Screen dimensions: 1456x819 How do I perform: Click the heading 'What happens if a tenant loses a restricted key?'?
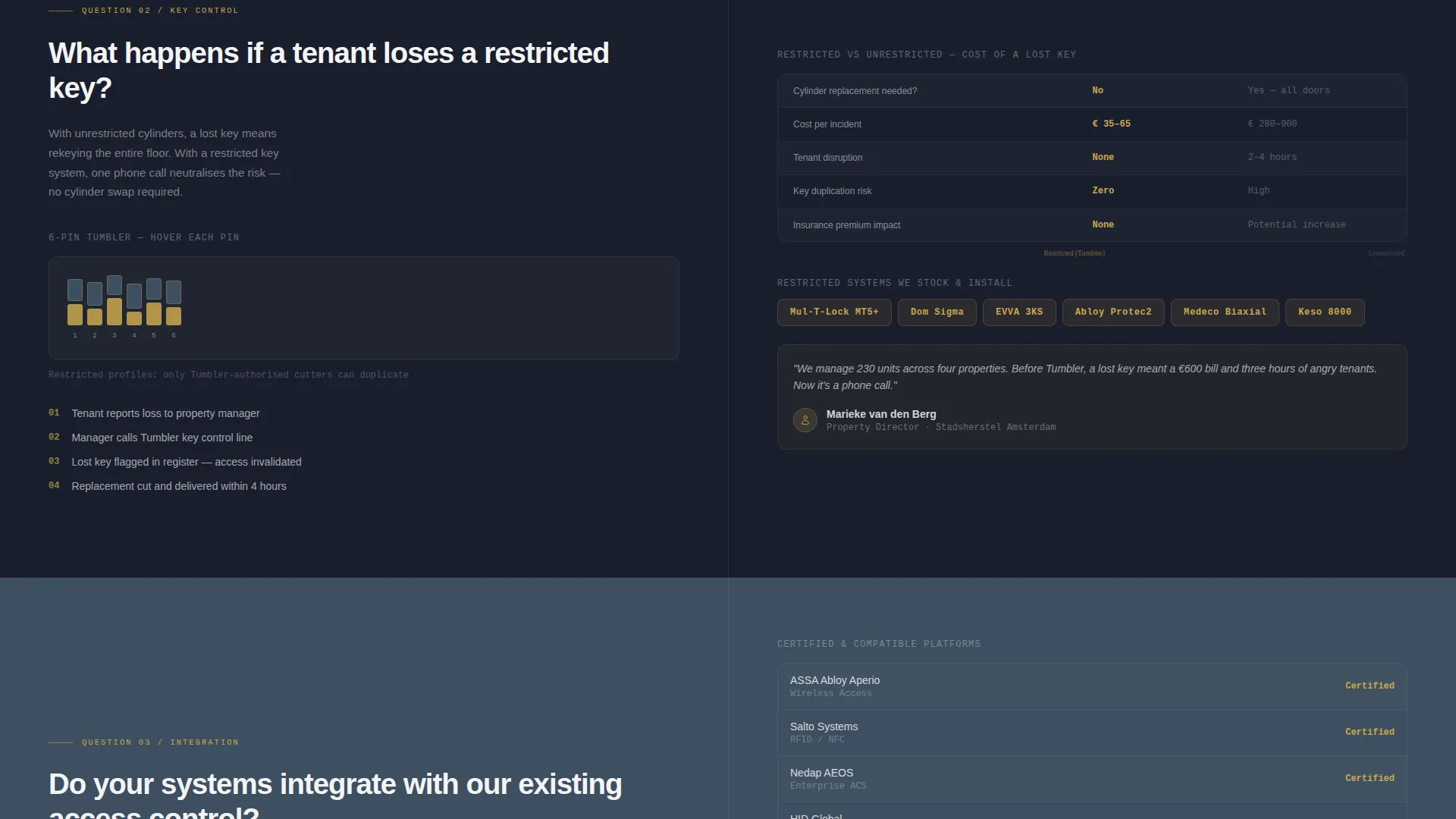328,71
